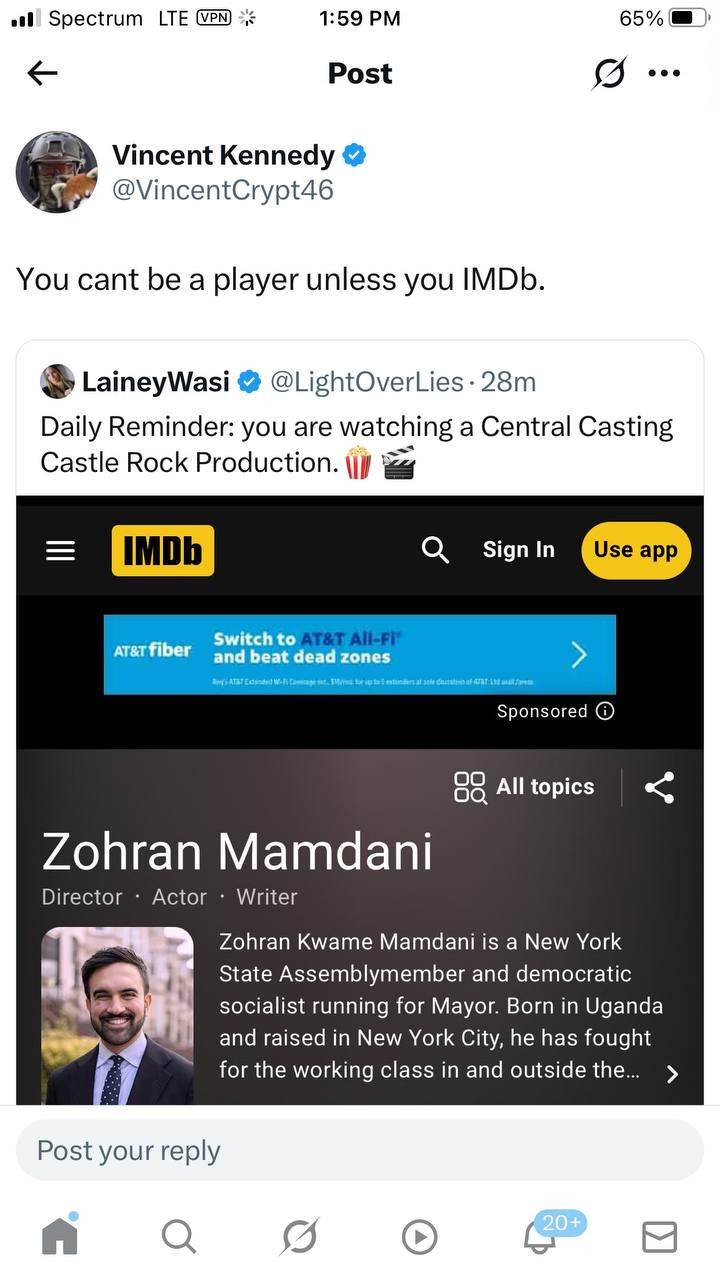Open the three-dot more options menu

[664, 73]
